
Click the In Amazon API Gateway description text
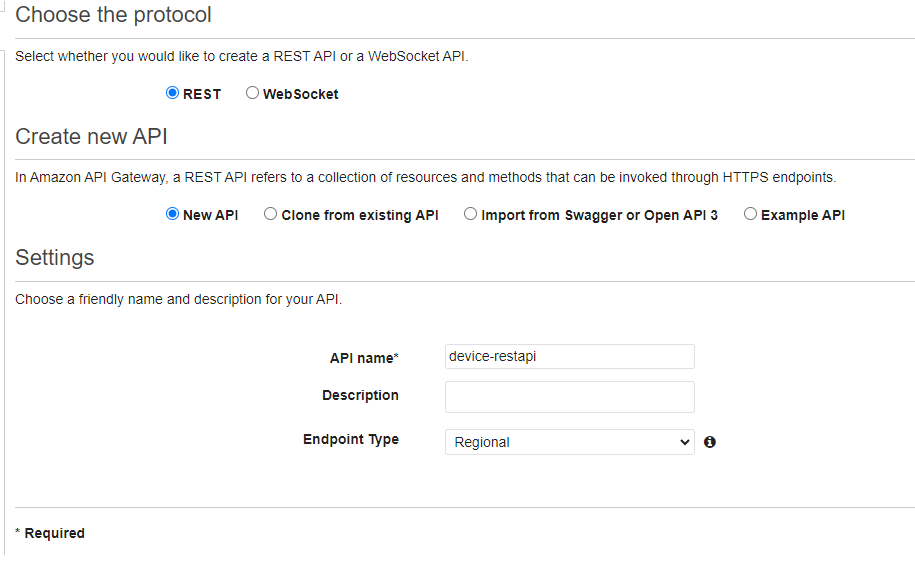(425, 178)
